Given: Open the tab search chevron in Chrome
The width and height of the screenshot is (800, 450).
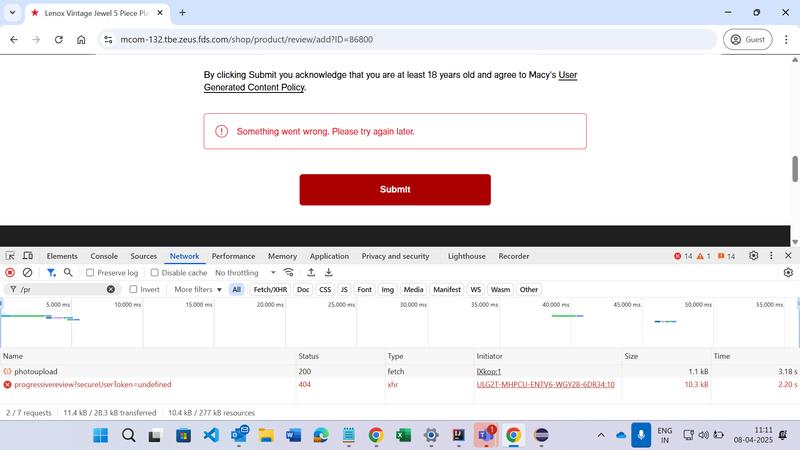Looking at the screenshot, I should [x=12, y=13].
